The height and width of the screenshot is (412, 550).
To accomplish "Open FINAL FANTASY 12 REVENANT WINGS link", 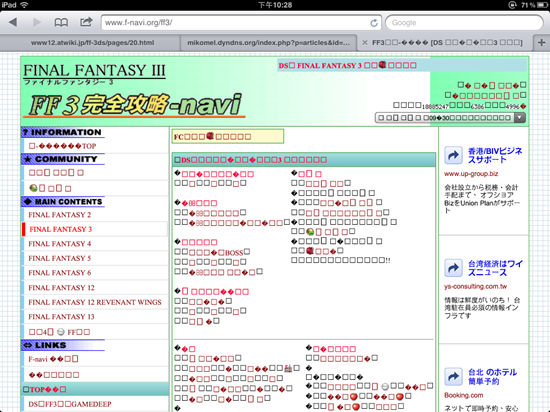I will click(95, 302).
